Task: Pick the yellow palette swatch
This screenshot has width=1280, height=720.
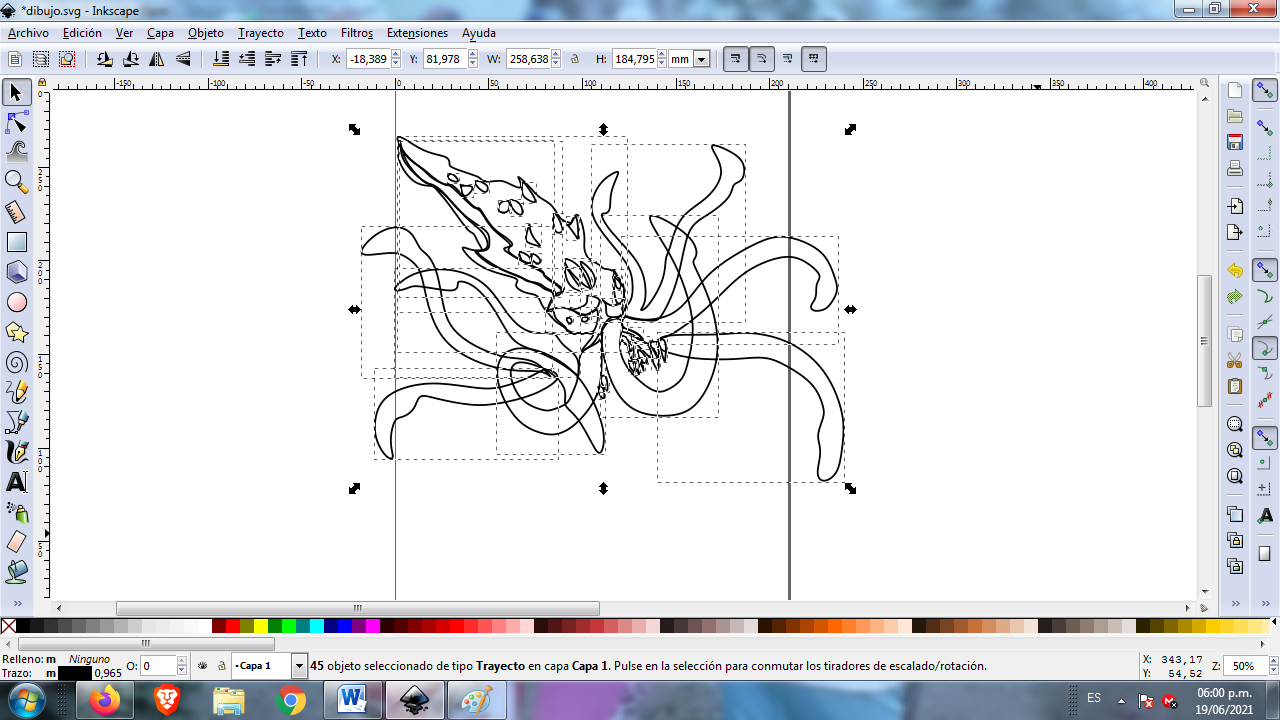Action: click(260, 626)
